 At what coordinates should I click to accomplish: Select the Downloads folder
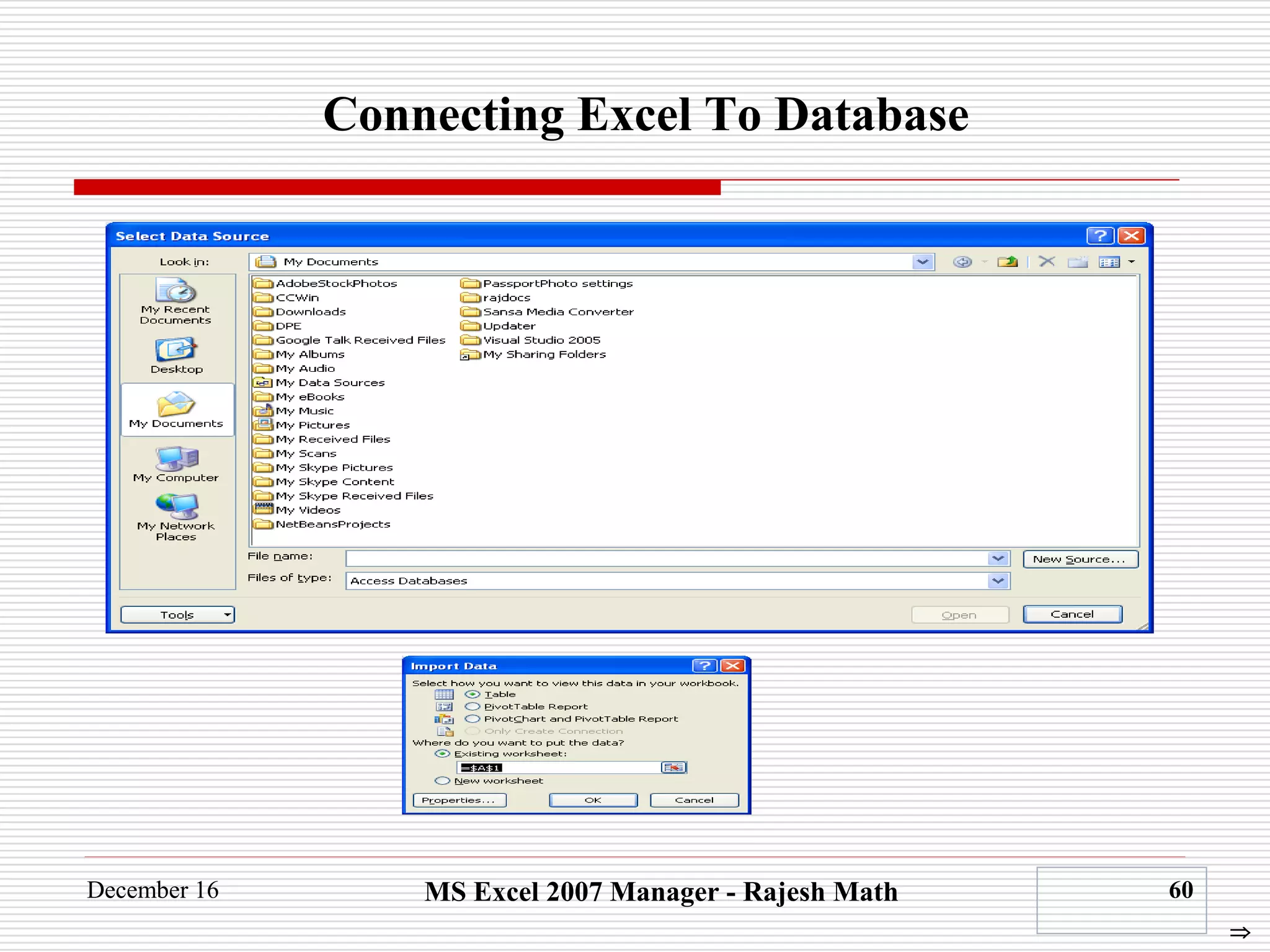click(300, 312)
